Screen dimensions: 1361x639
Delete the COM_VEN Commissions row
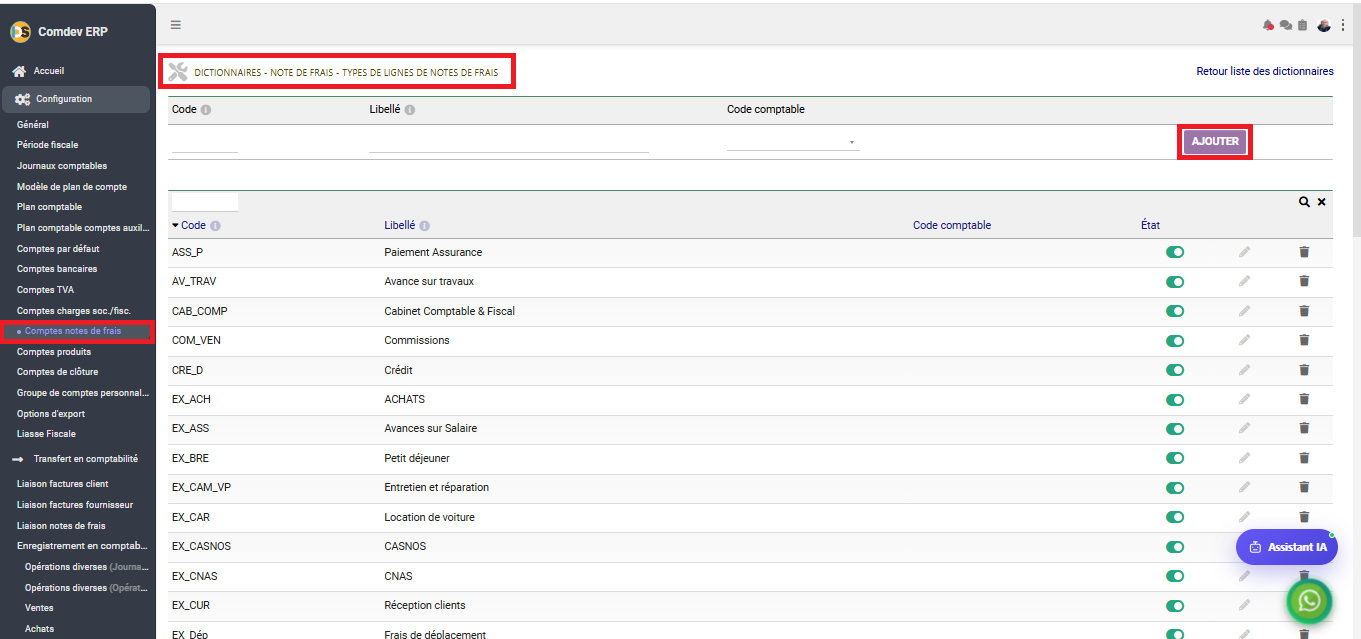coord(1304,340)
